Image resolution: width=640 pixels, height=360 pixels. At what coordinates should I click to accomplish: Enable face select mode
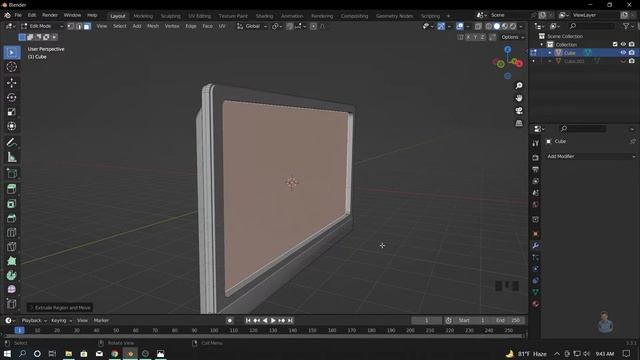tap(87, 26)
